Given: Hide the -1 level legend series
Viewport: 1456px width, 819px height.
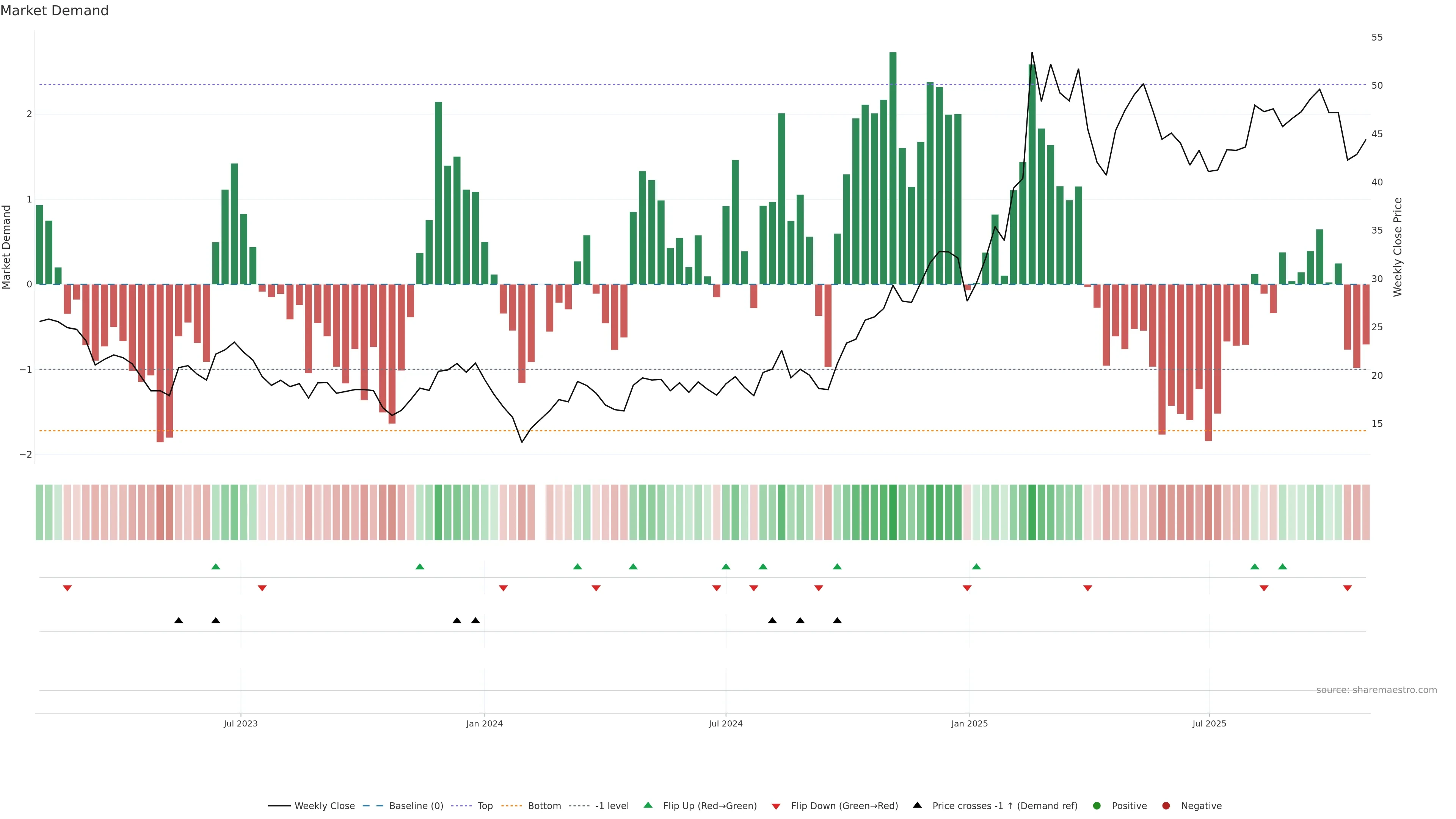Looking at the screenshot, I should (612, 806).
